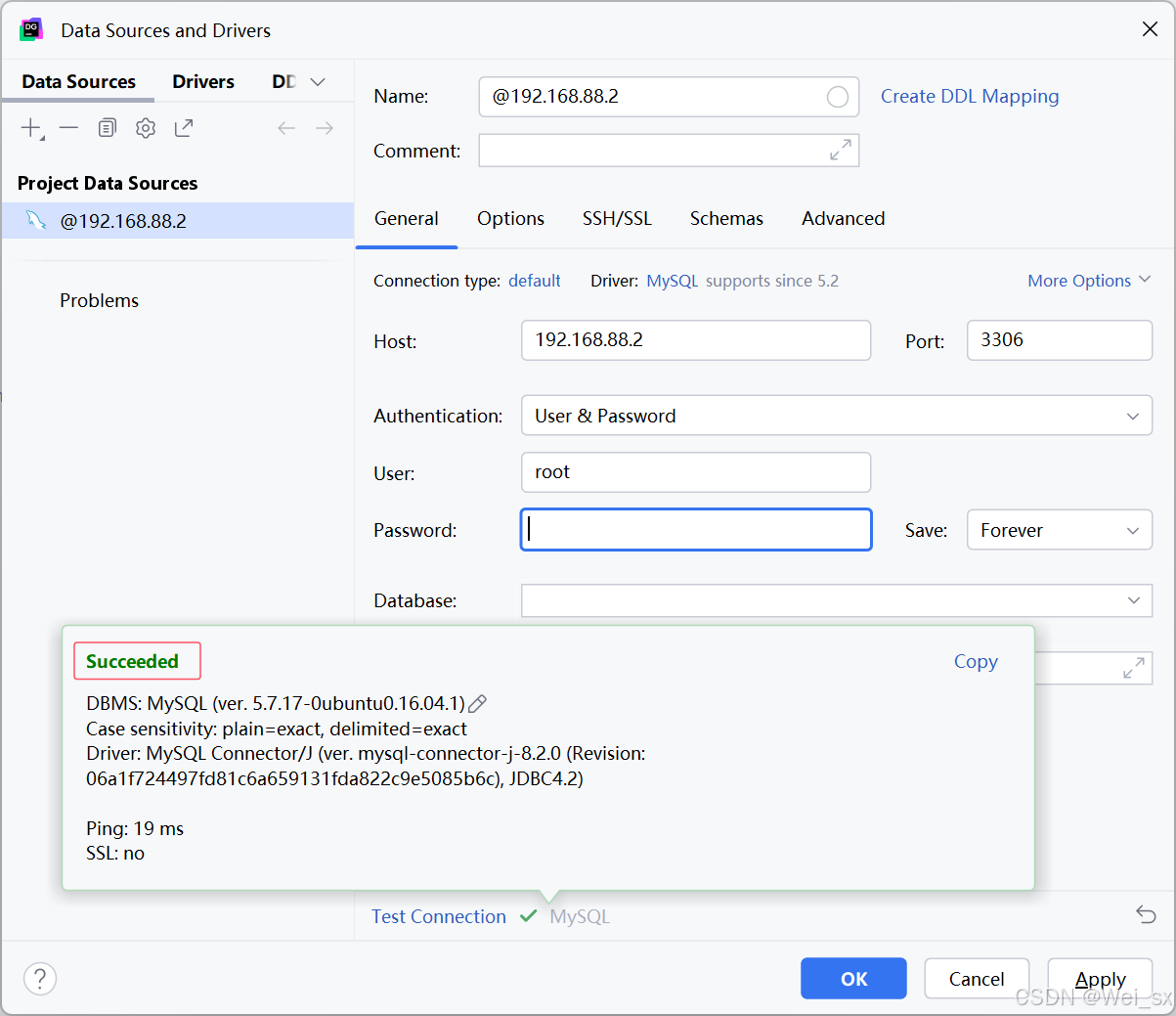Duplicate the data source via copy icon
This screenshot has height=1016, width=1176.
coord(106,127)
